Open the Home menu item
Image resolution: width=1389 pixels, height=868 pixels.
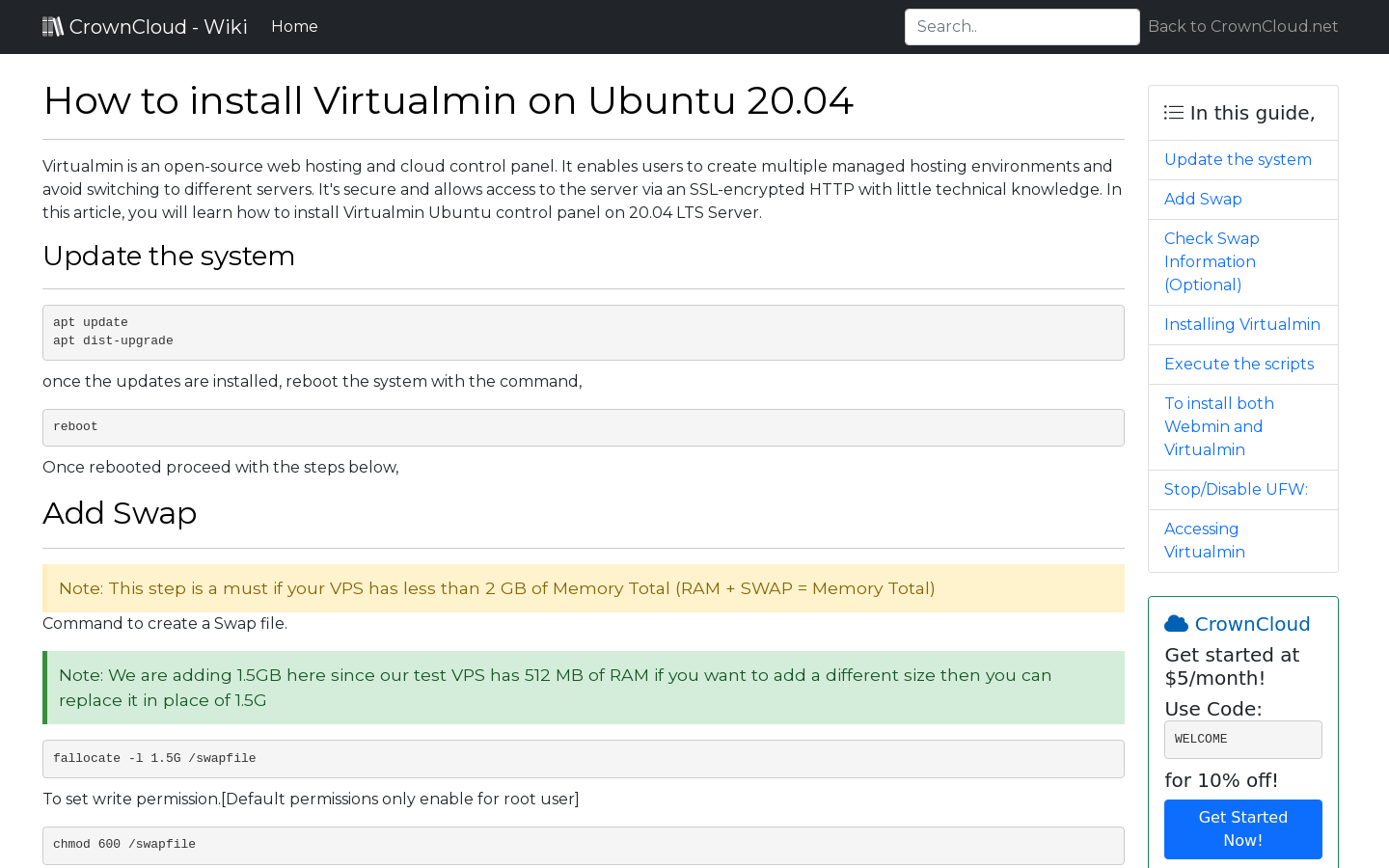point(294,26)
